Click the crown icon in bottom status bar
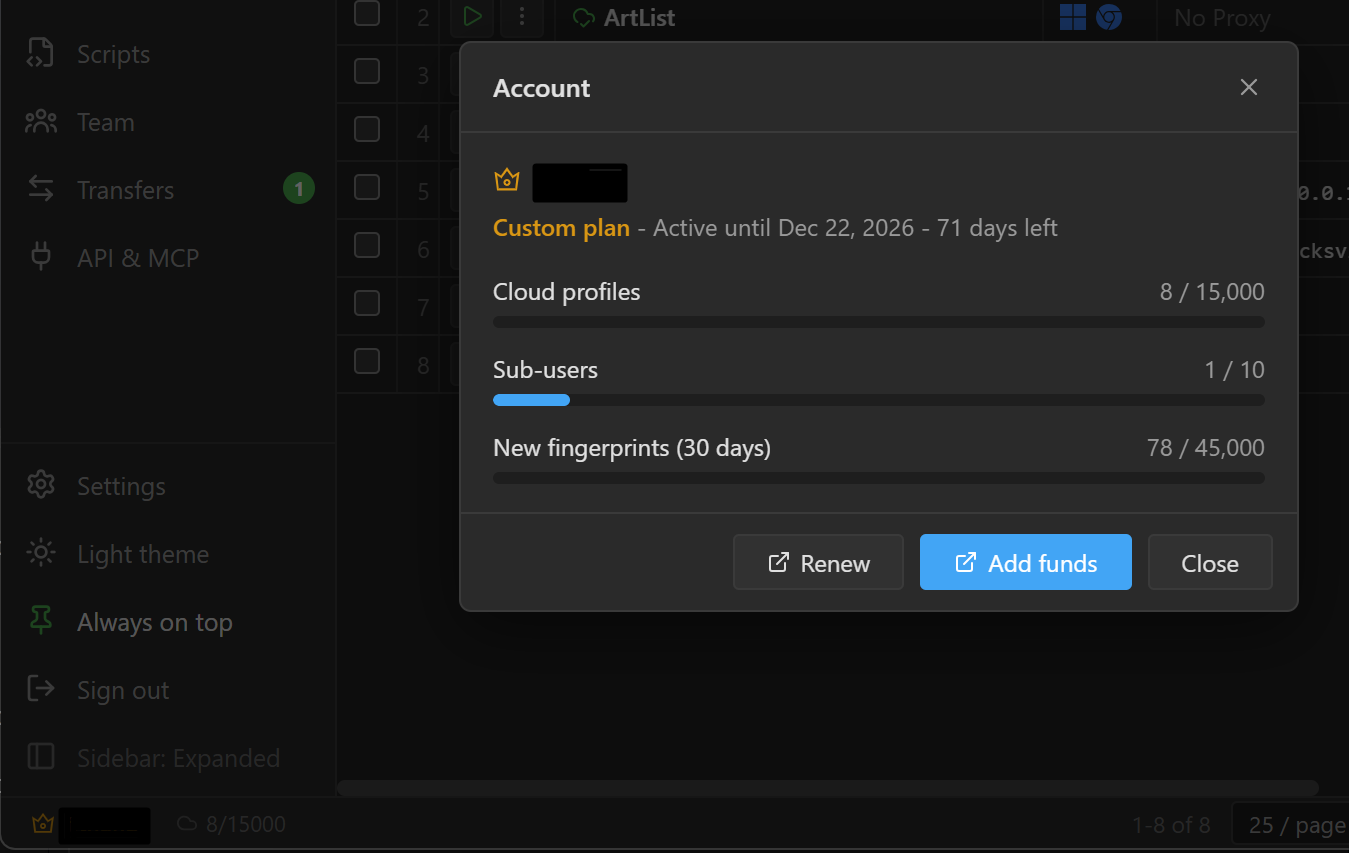This screenshot has height=853, width=1349. point(42,824)
